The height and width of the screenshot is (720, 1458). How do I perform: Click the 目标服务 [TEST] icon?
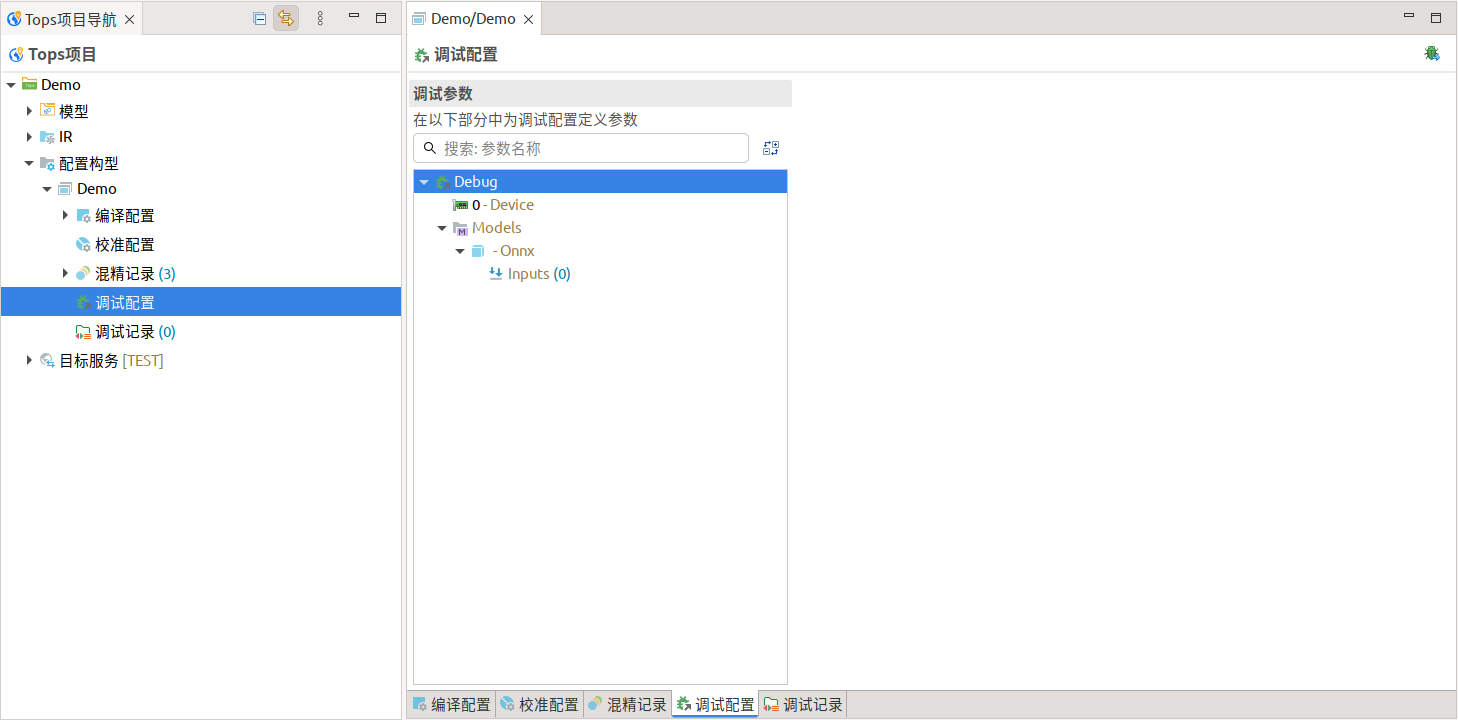pos(47,360)
